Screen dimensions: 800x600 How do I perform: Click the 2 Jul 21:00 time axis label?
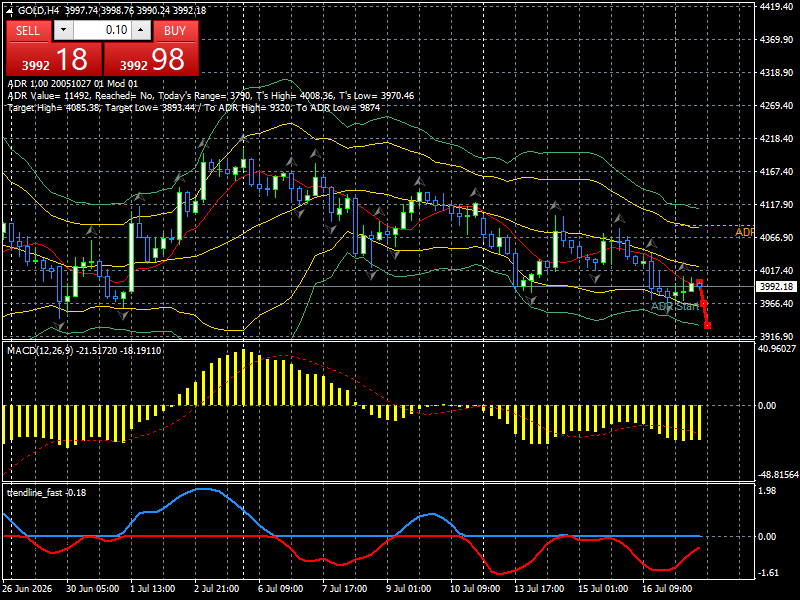click(216, 589)
